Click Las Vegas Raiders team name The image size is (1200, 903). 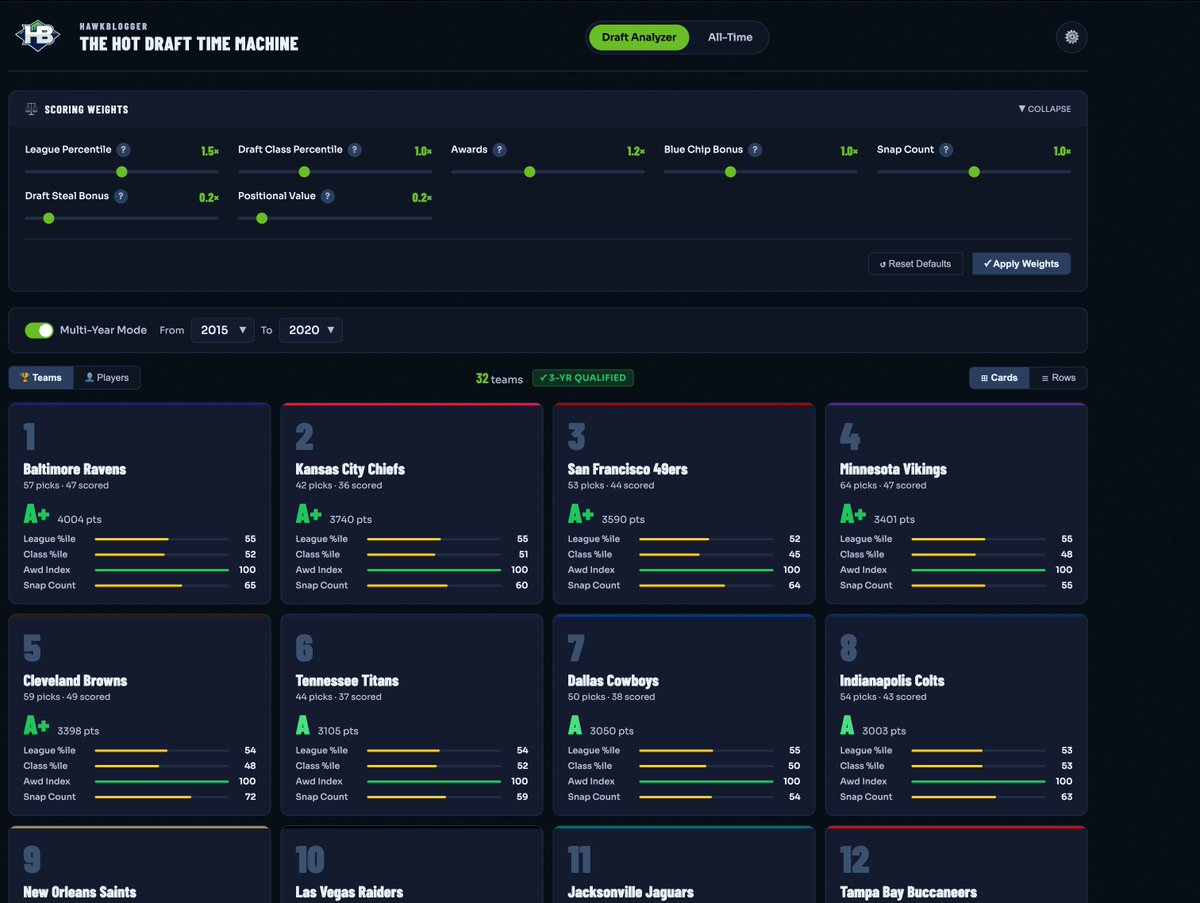(349, 892)
